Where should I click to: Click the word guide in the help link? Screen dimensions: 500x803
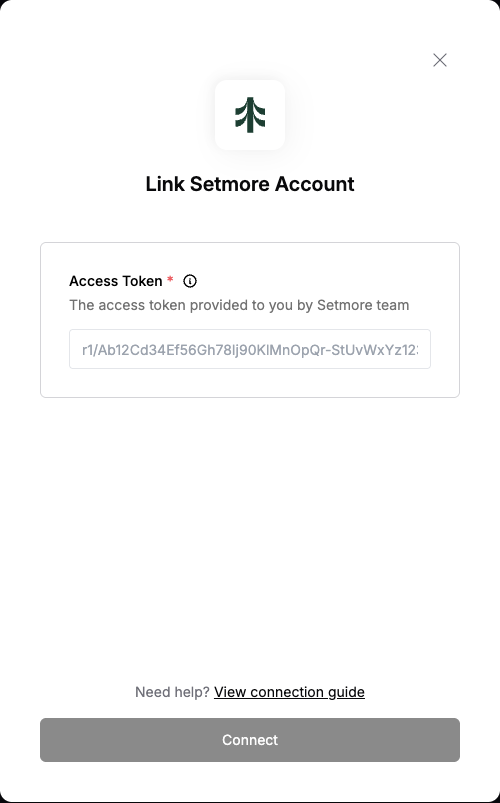(x=346, y=692)
